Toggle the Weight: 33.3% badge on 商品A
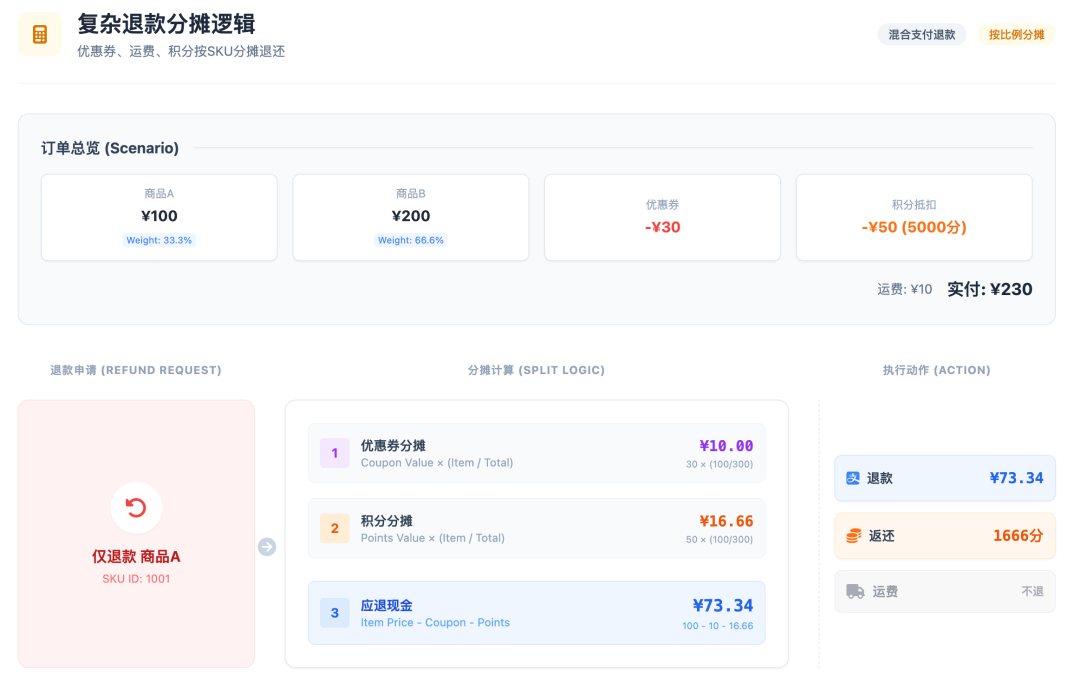Screen dimensions: 1080x683 (x=159, y=240)
